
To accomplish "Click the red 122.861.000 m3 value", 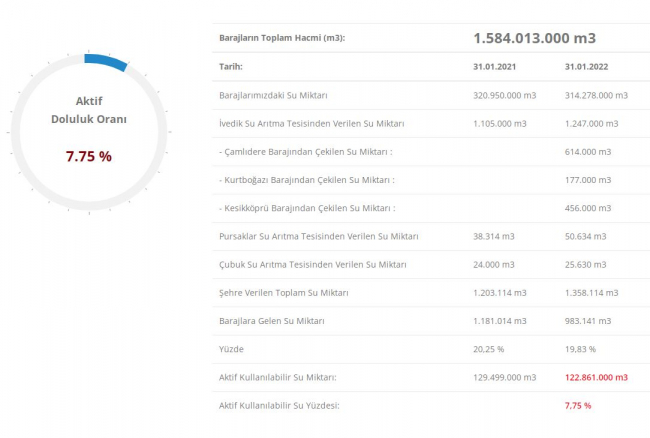I will coord(596,377).
